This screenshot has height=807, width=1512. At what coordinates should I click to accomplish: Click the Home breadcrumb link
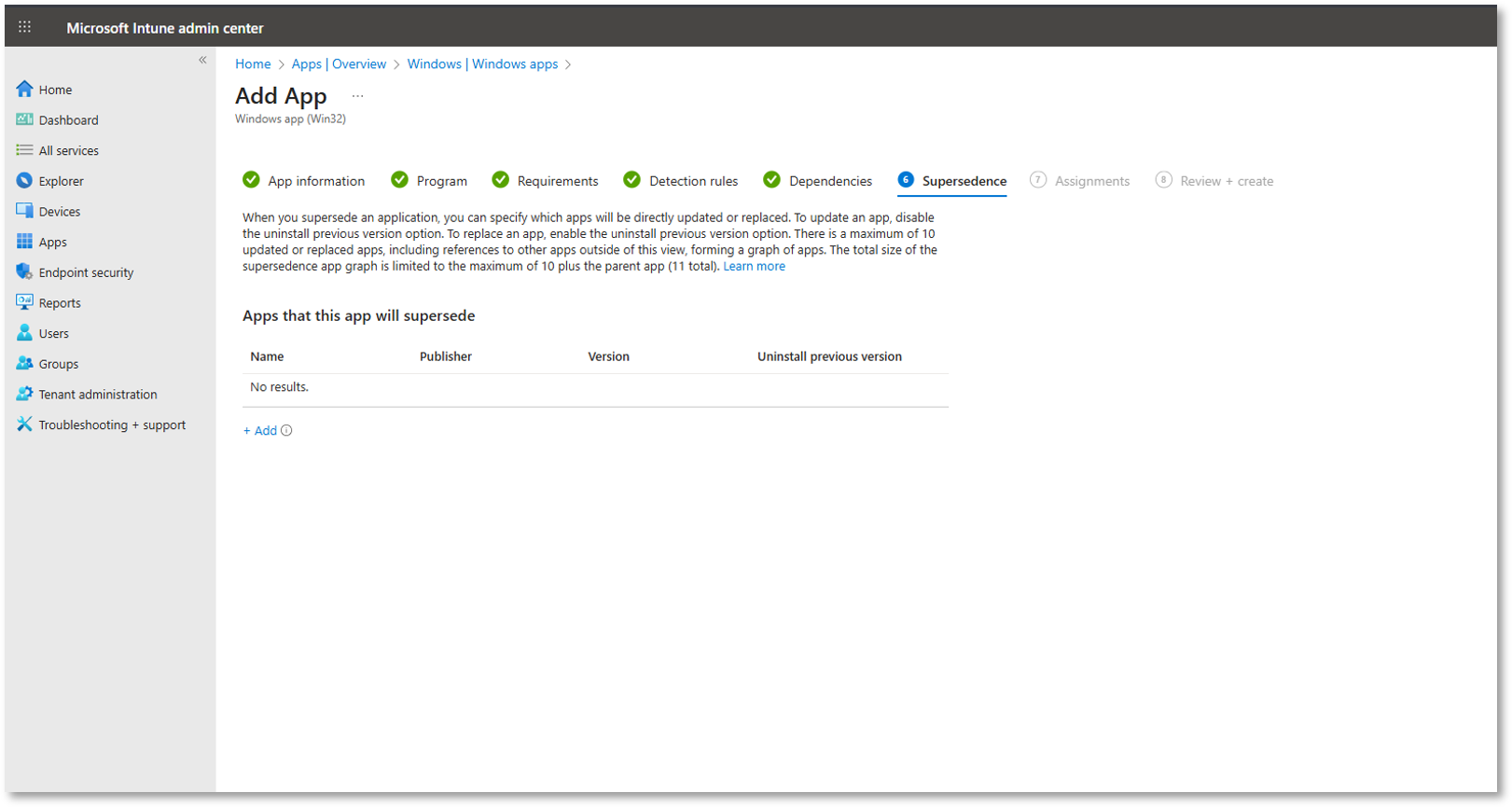click(x=253, y=63)
